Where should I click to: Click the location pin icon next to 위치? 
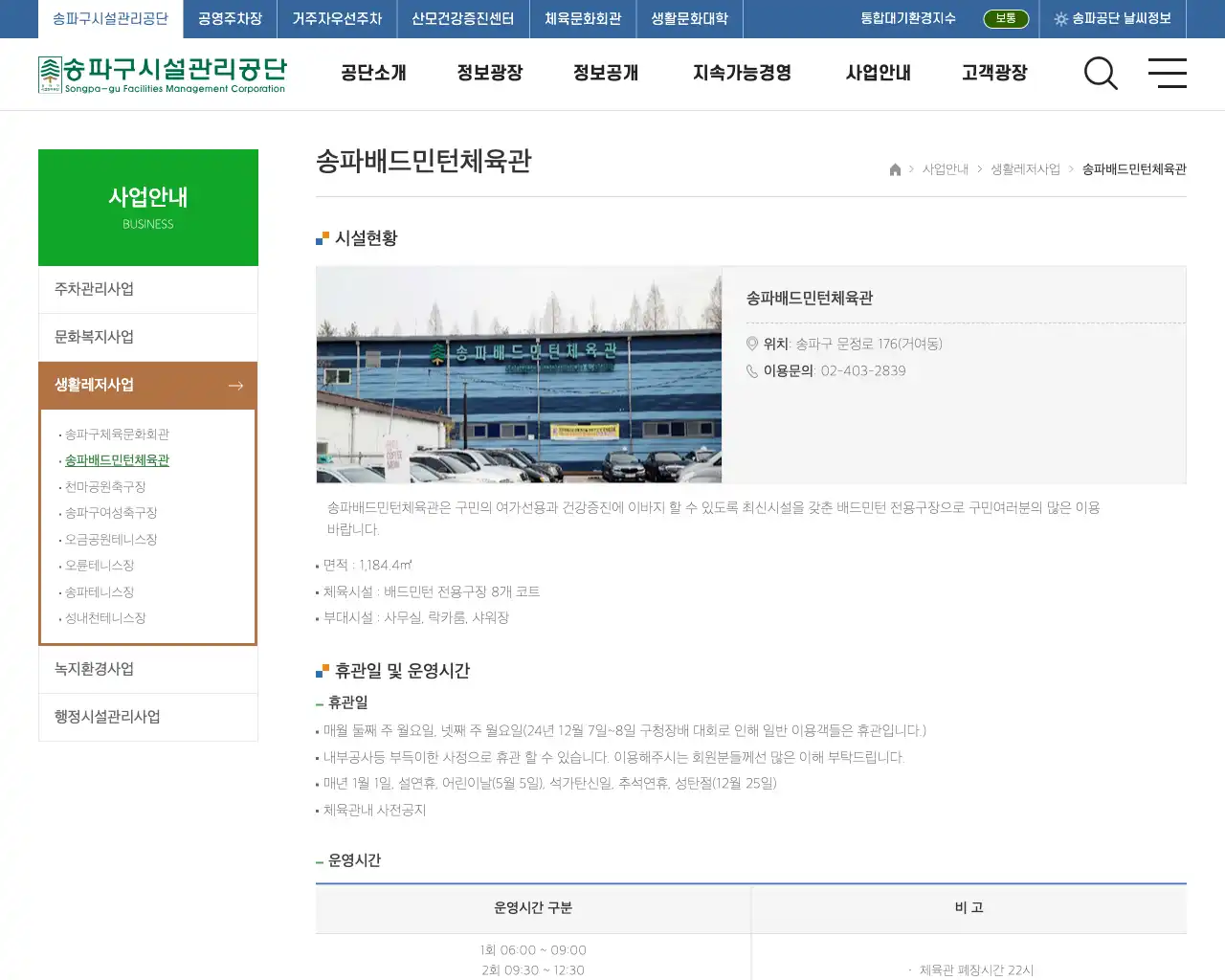pos(753,345)
